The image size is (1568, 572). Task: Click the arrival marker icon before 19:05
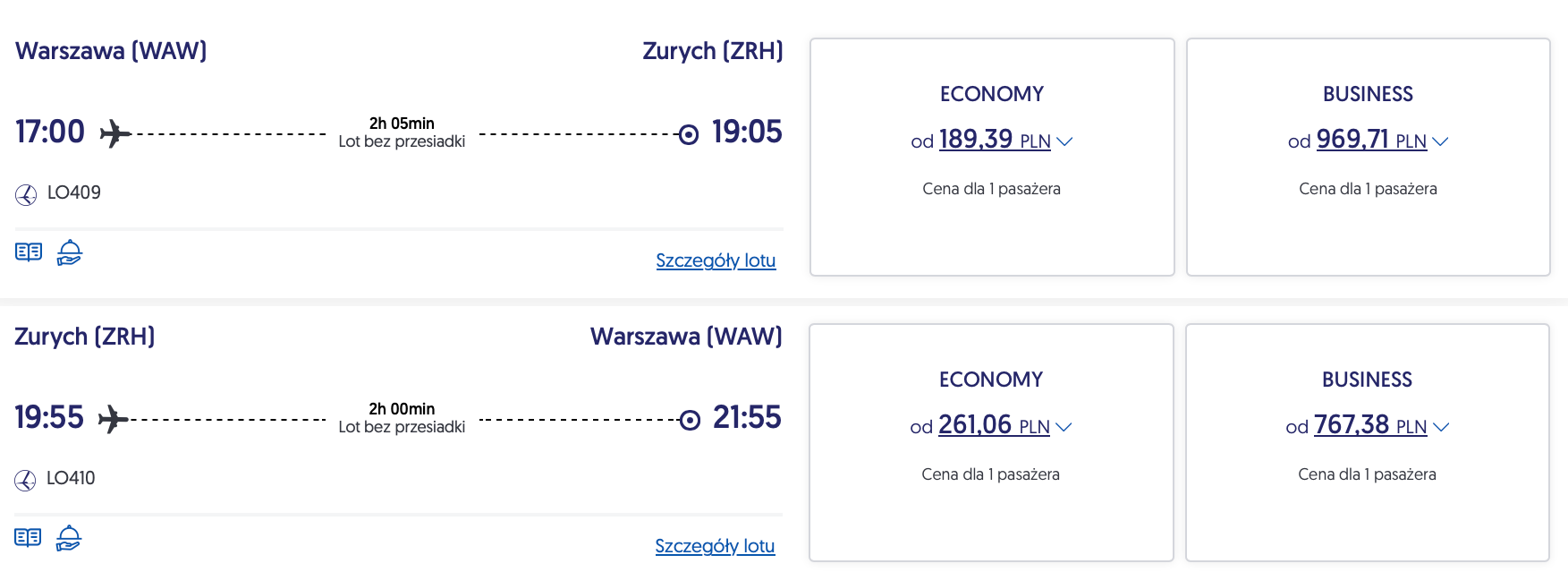click(688, 135)
